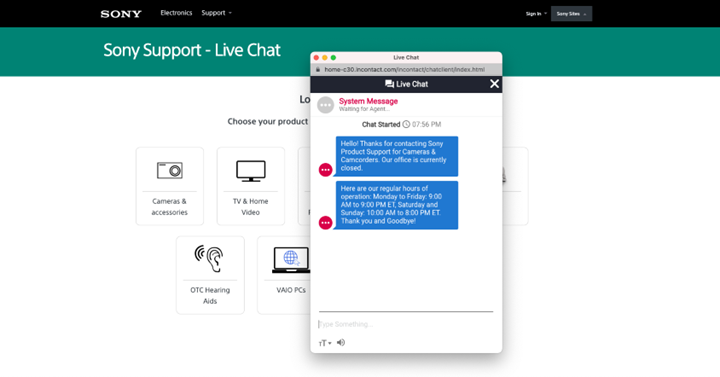Open the Electronics menu item

point(176,13)
